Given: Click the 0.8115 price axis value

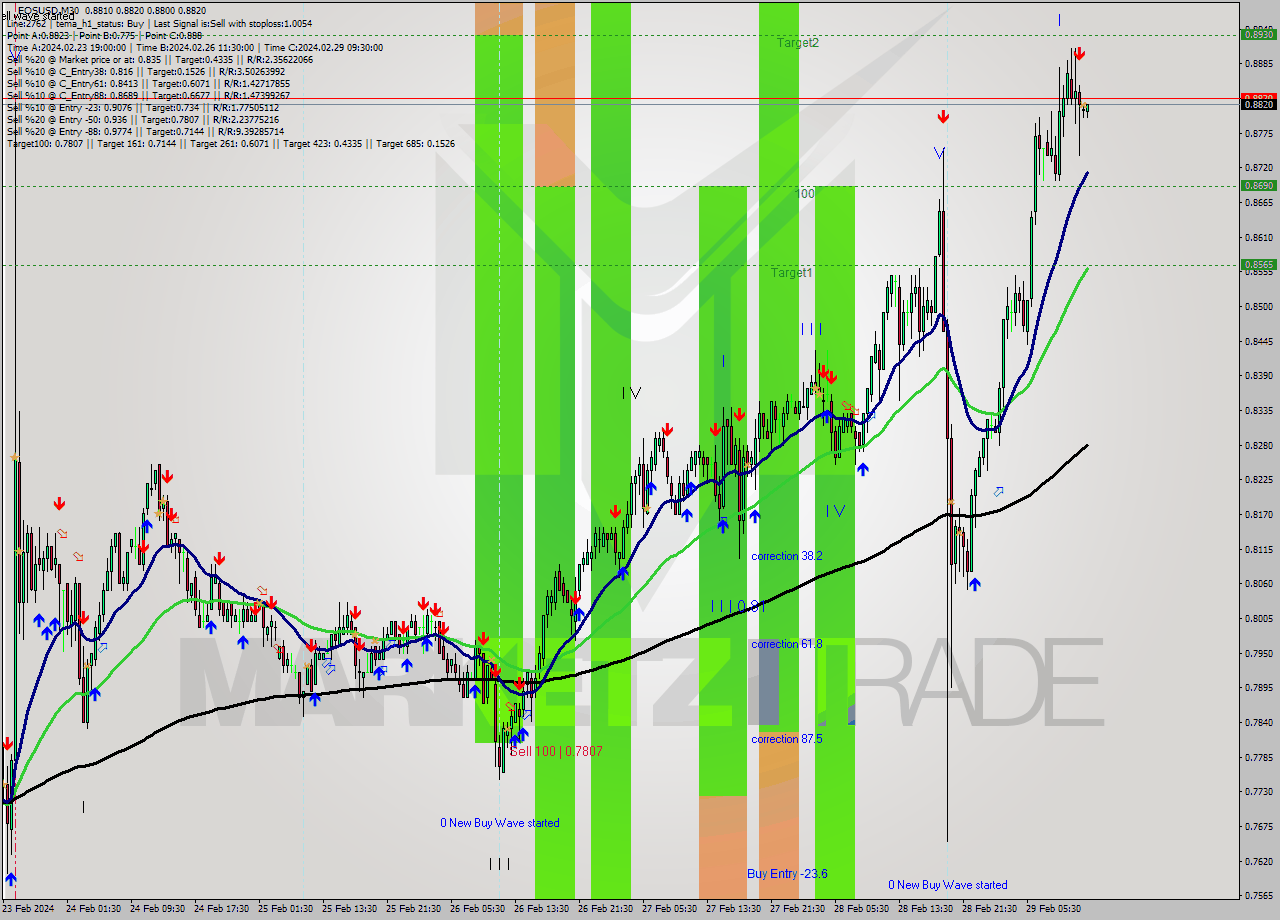Looking at the screenshot, I should tap(1258, 549).
